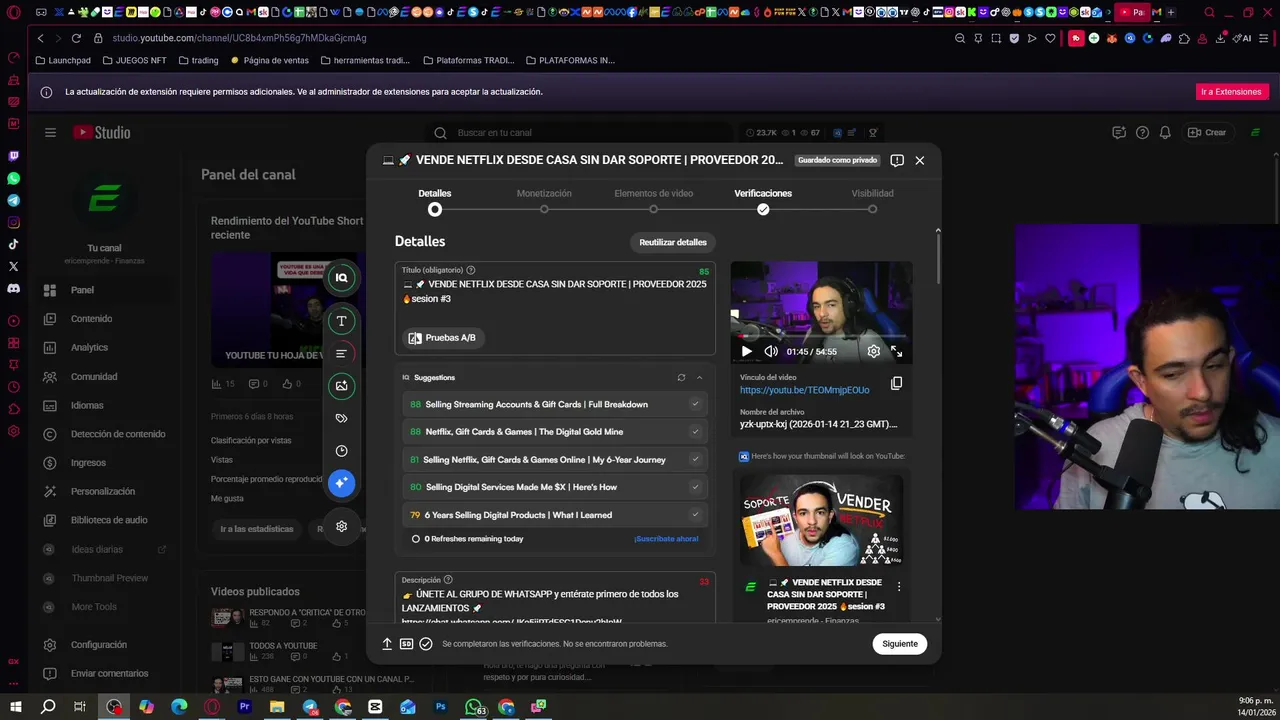Copy the video link with copy icon
This screenshot has height=720, width=1280.
pos(896,383)
